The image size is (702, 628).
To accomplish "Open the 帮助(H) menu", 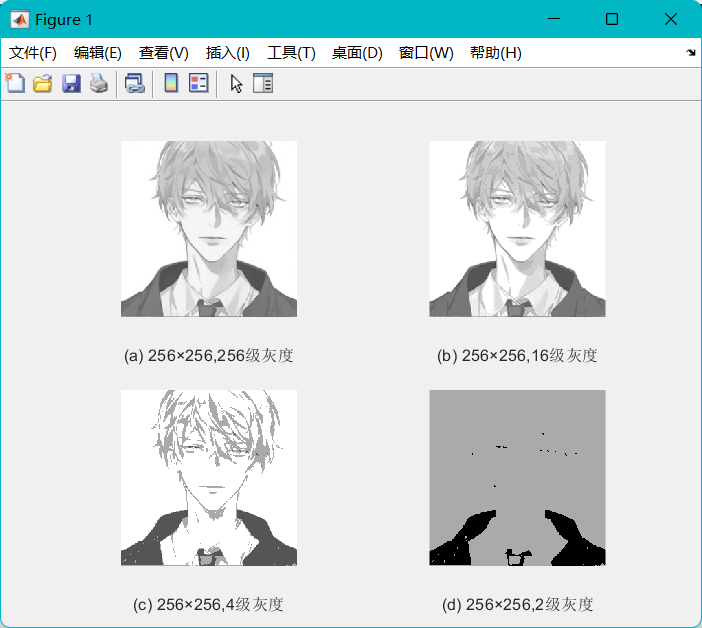I will pyautogui.click(x=496, y=53).
